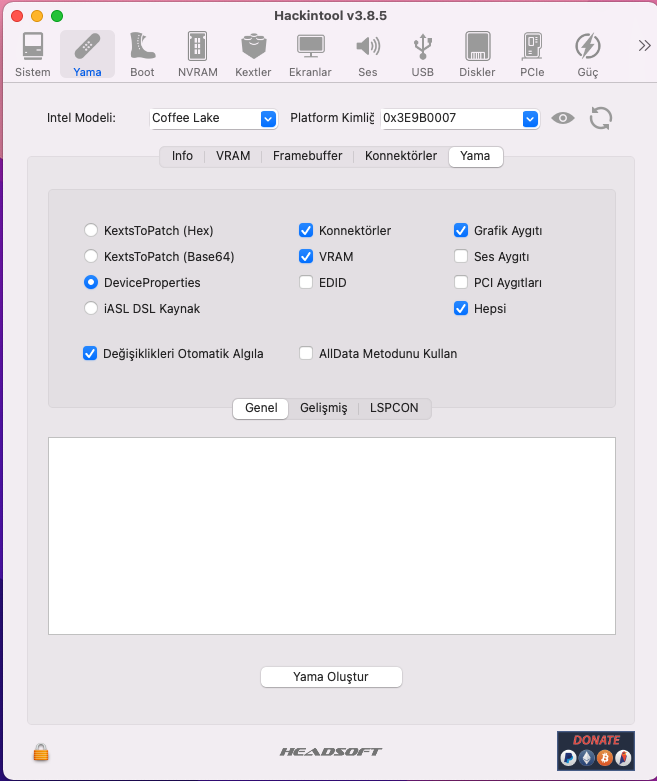
Task: Click the Donate banner
Action: pos(595,750)
